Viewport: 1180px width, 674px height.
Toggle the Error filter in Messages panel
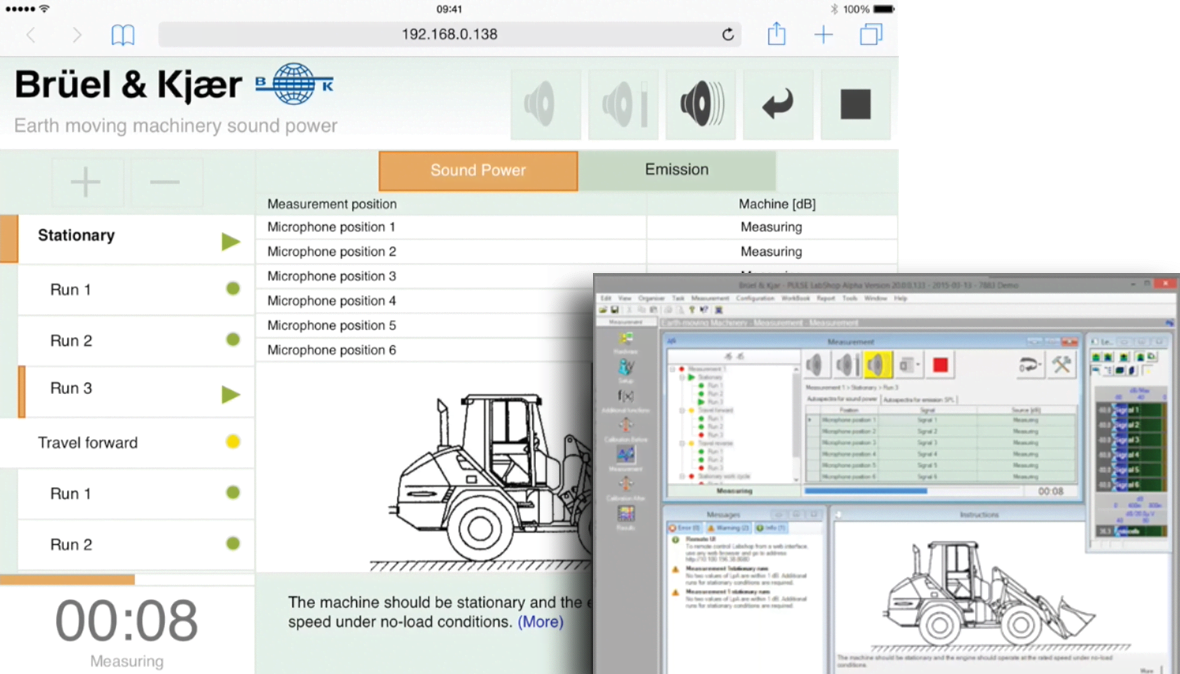click(x=686, y=527)
